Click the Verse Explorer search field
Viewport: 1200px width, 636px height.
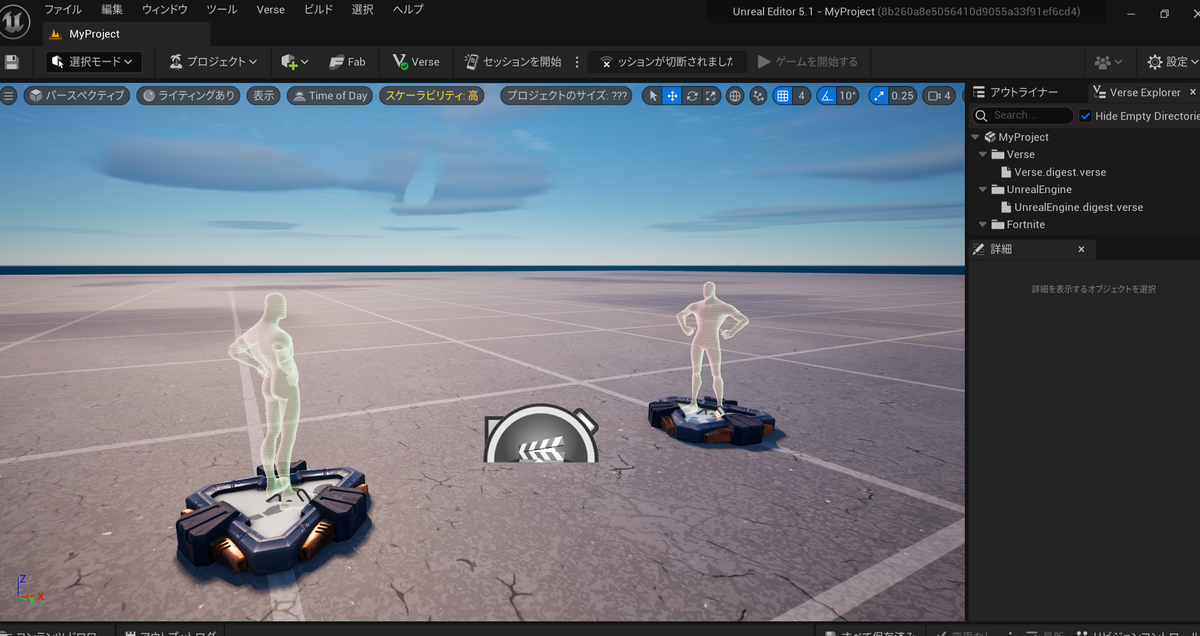(x=1023, y=115)
